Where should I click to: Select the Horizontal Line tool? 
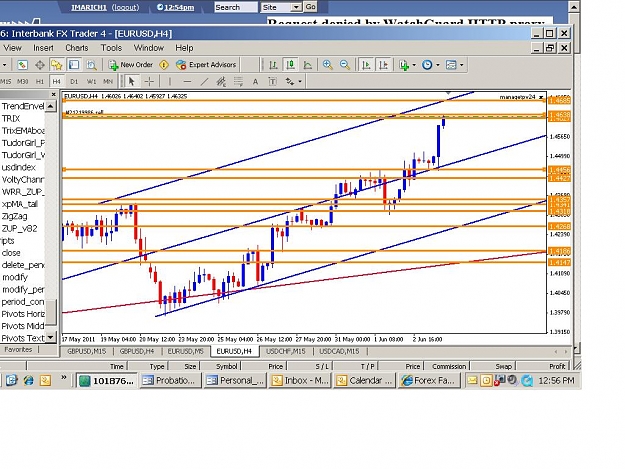click(187, 82)
